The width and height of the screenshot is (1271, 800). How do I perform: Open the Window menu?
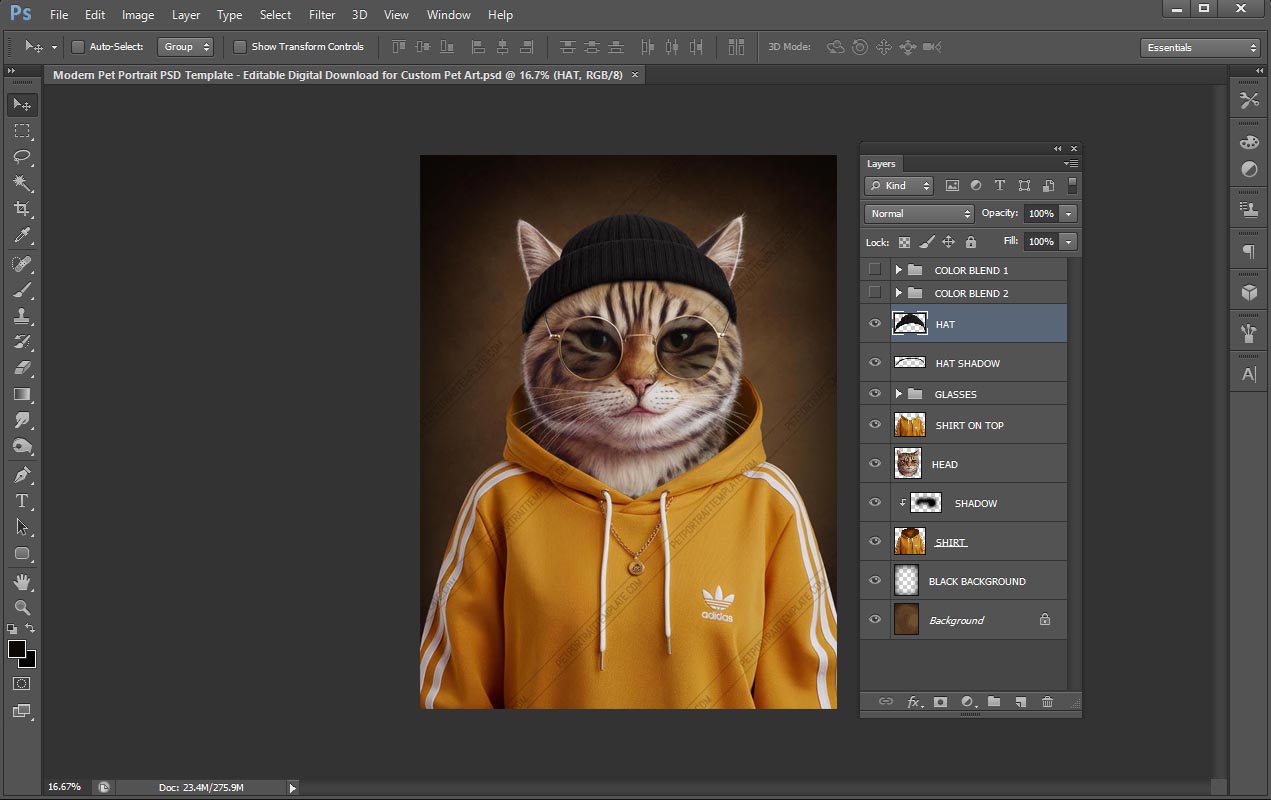coord(448,15)
